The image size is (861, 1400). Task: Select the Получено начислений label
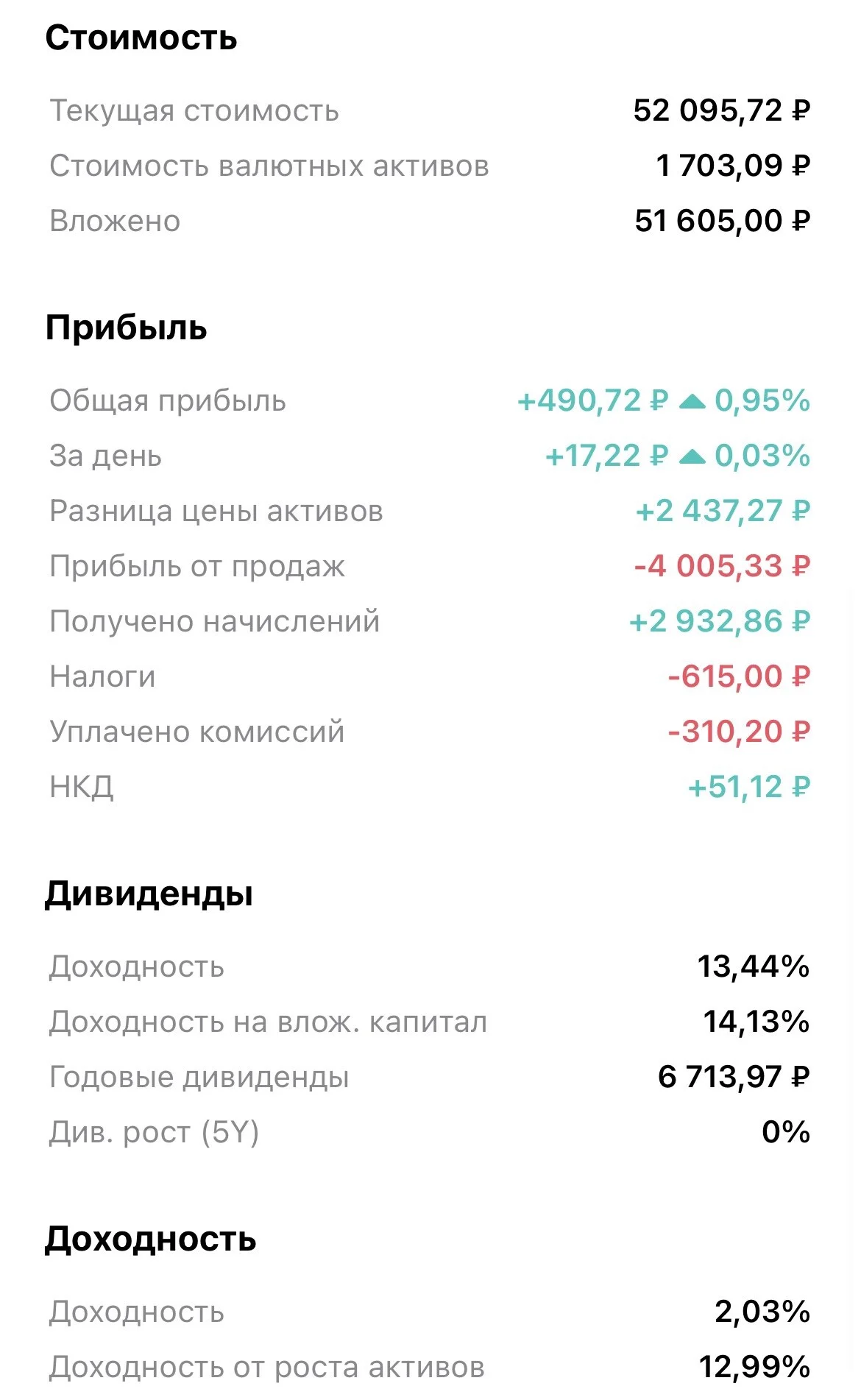pyautogui.click(x=214, y=622)
